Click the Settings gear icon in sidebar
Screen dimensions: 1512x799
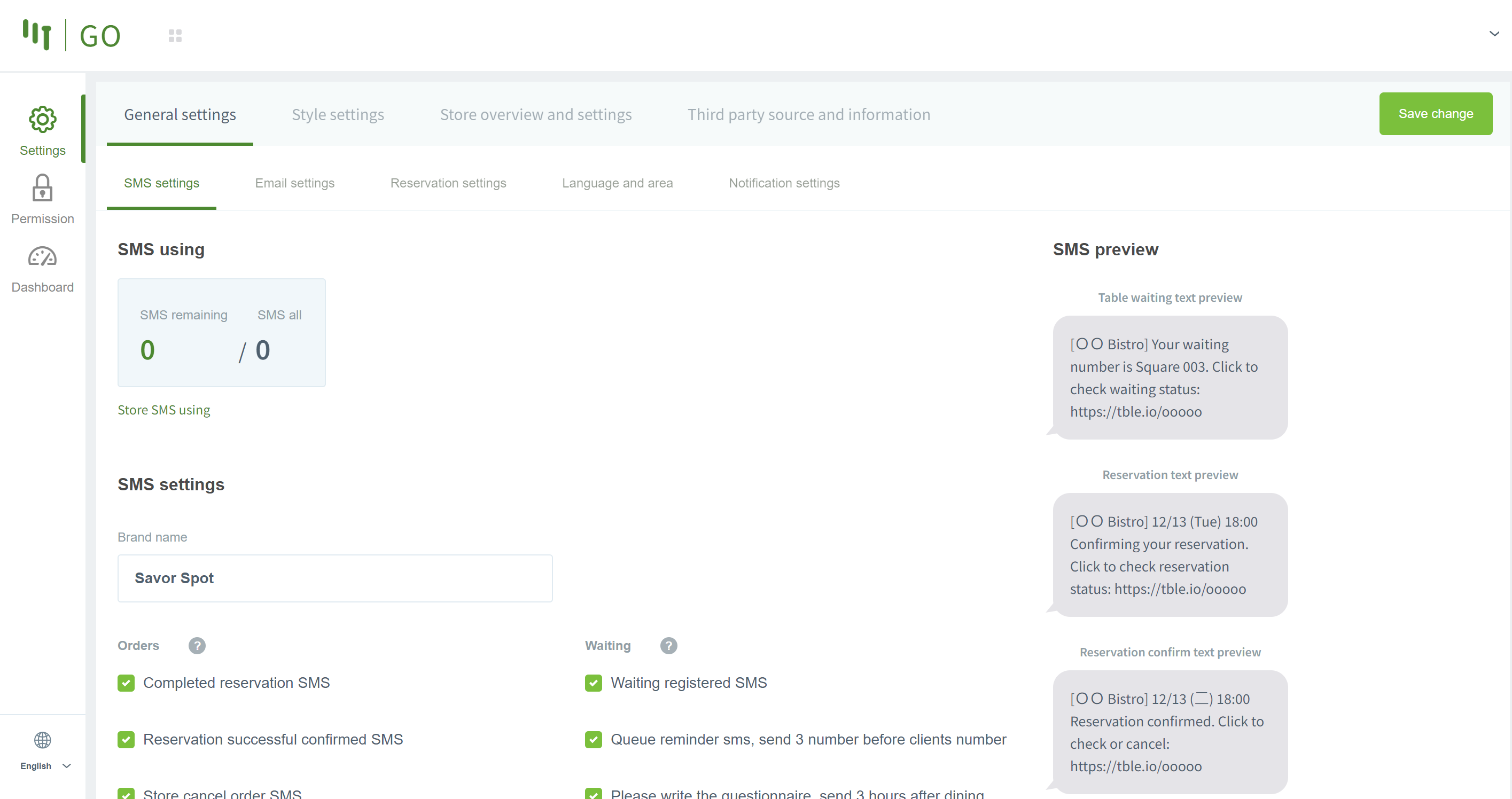(42, 120)
